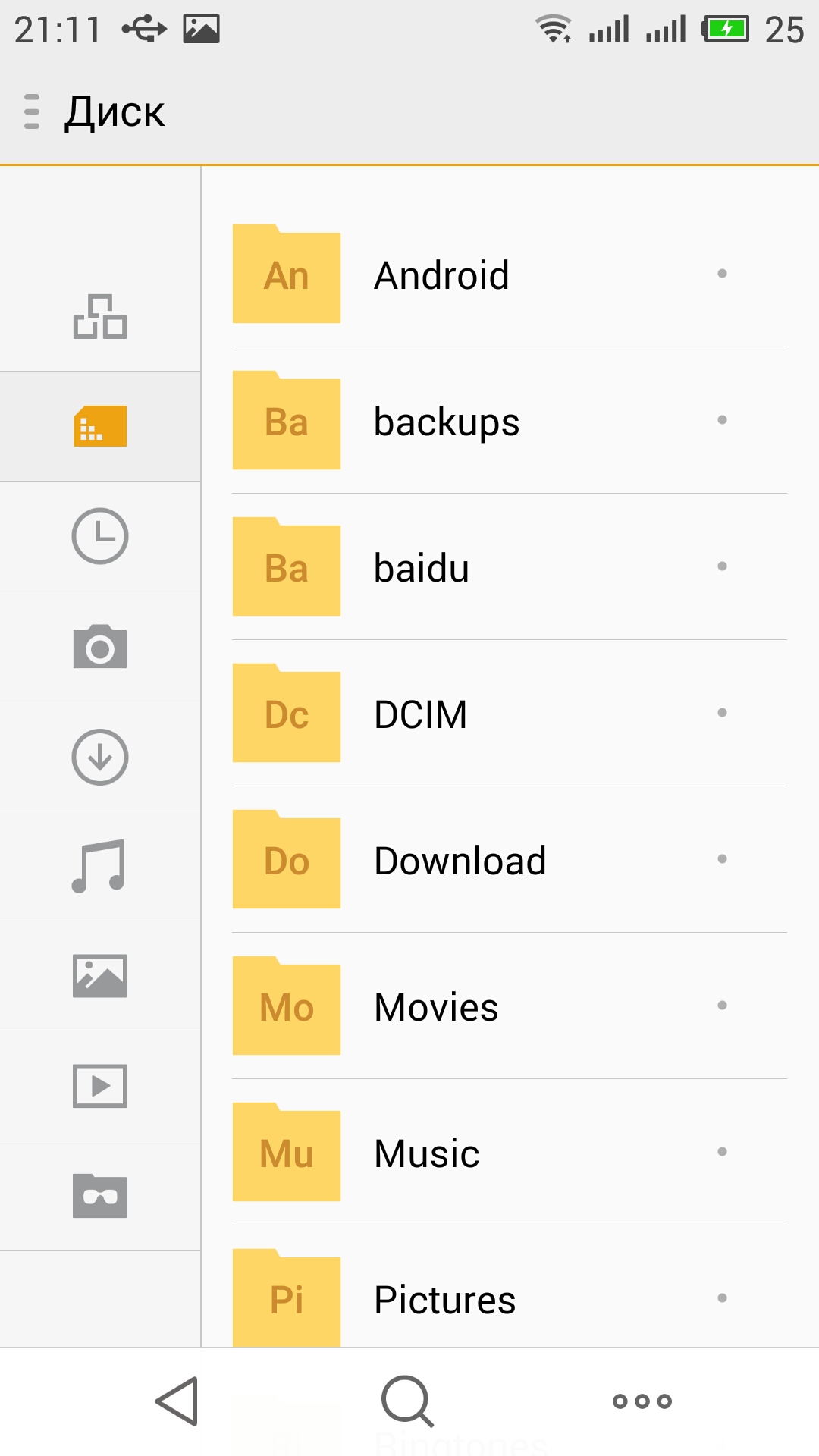
Task: Open the three-circles more options menu
Action: click(642, 1401)
